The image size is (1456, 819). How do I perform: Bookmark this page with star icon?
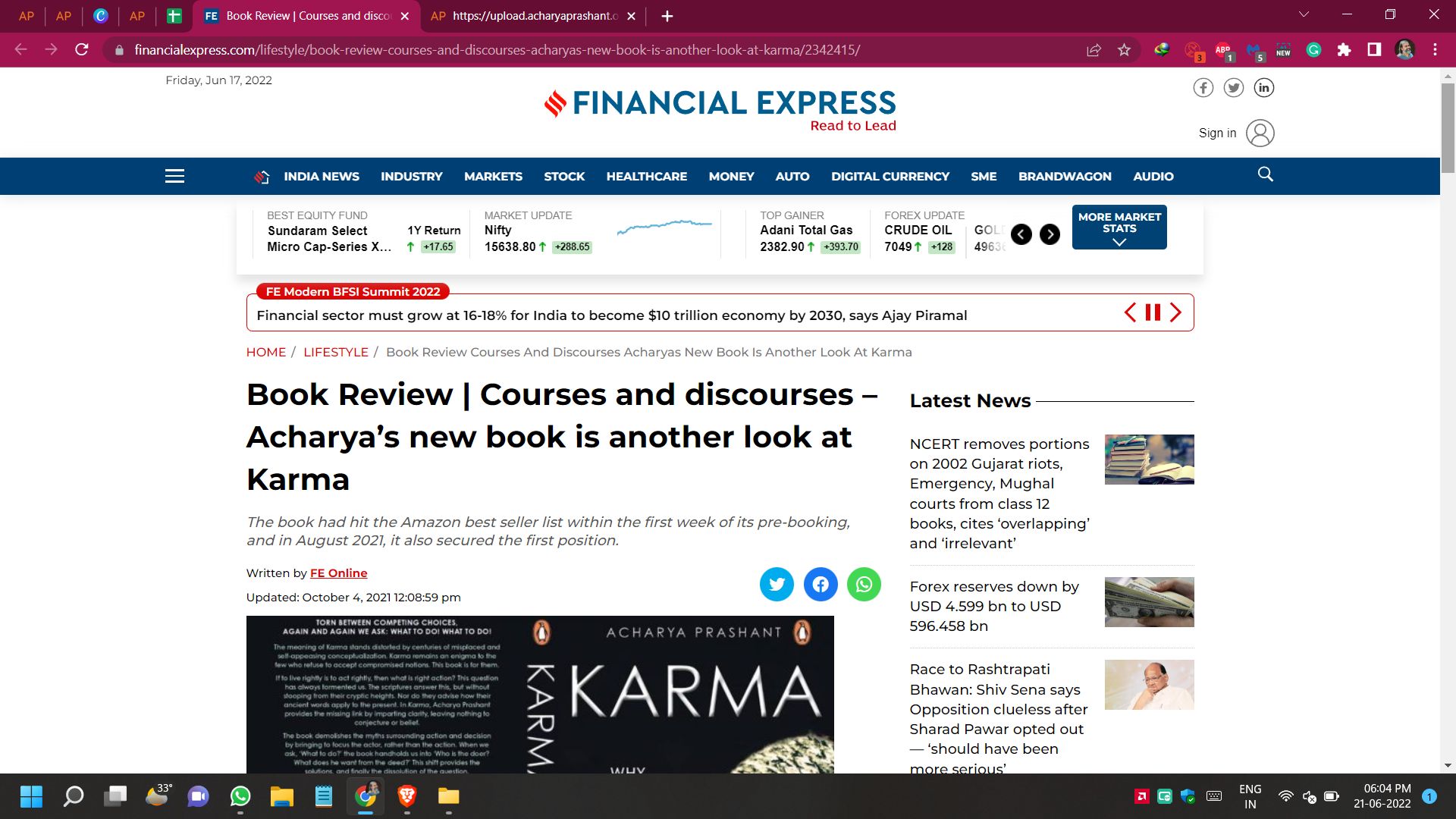click(1124, 50)
